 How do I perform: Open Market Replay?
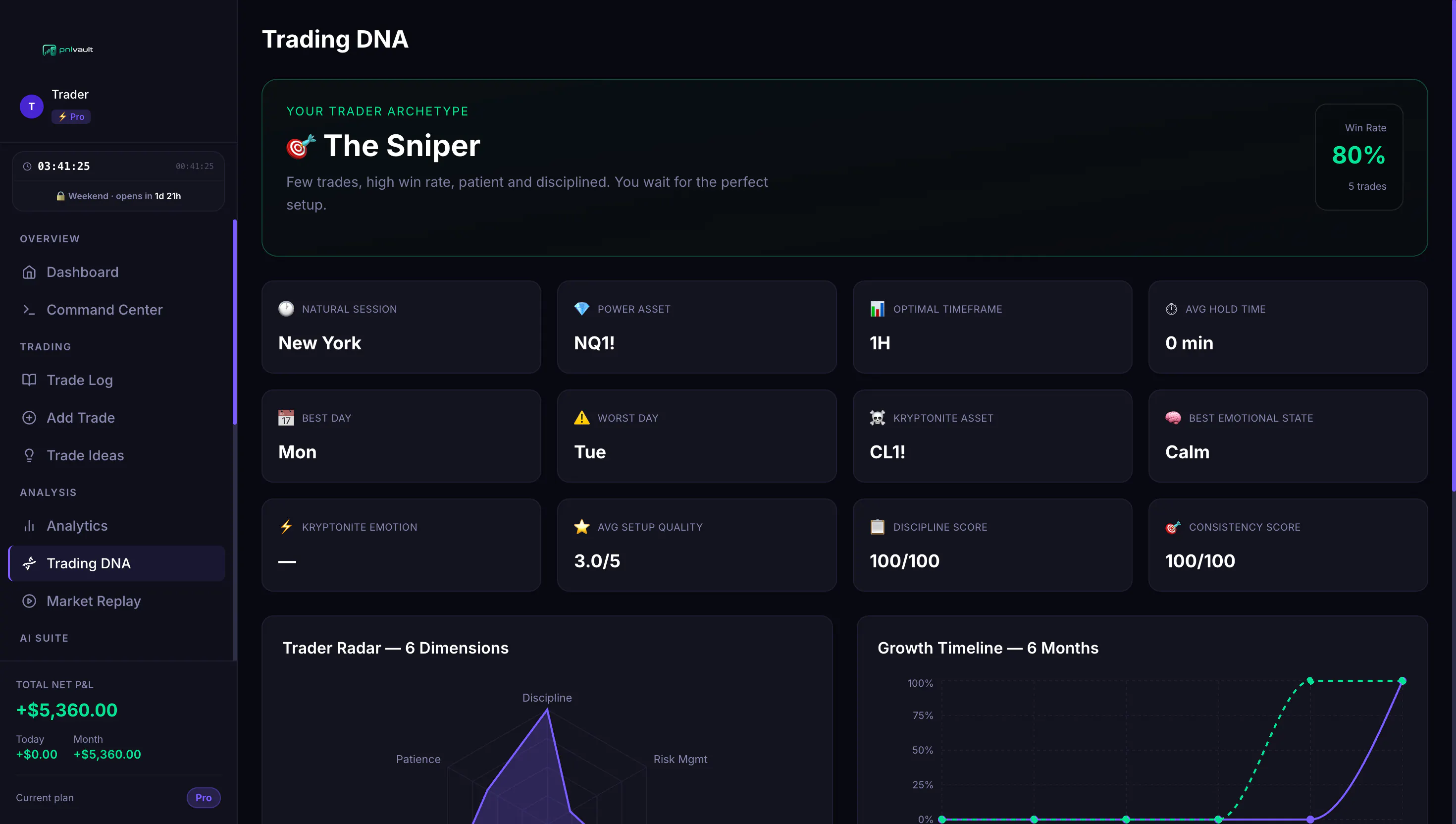pos(117,601)
